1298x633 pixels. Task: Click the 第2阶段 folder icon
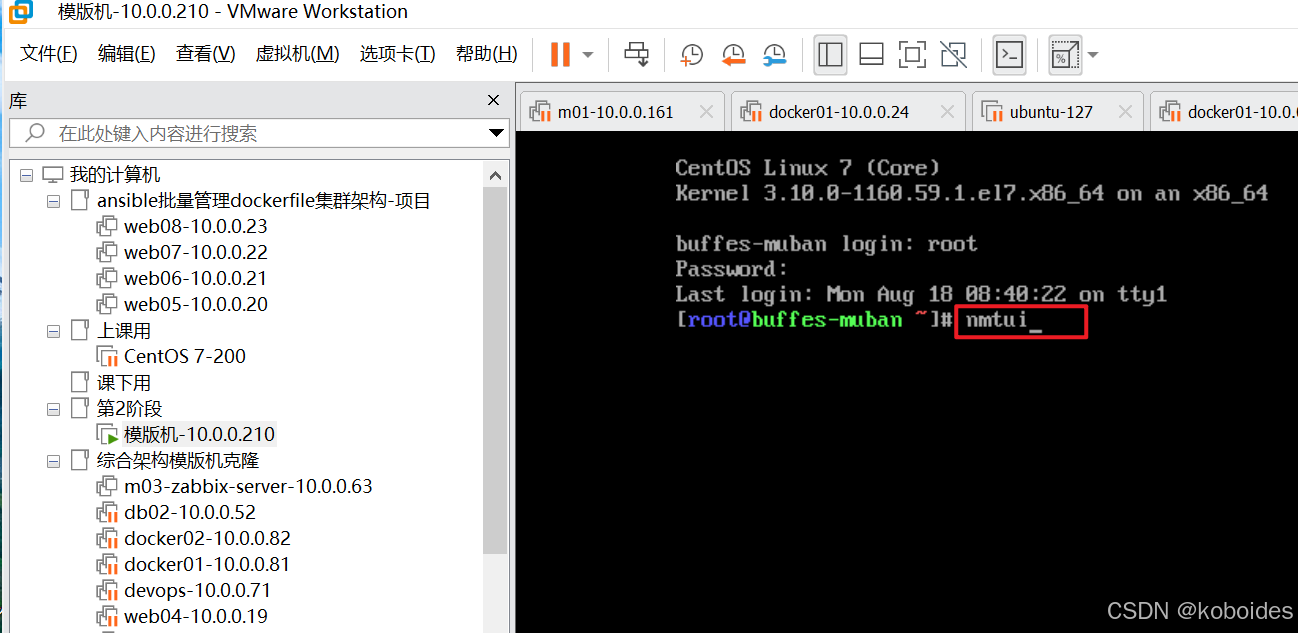pos(80,409)
